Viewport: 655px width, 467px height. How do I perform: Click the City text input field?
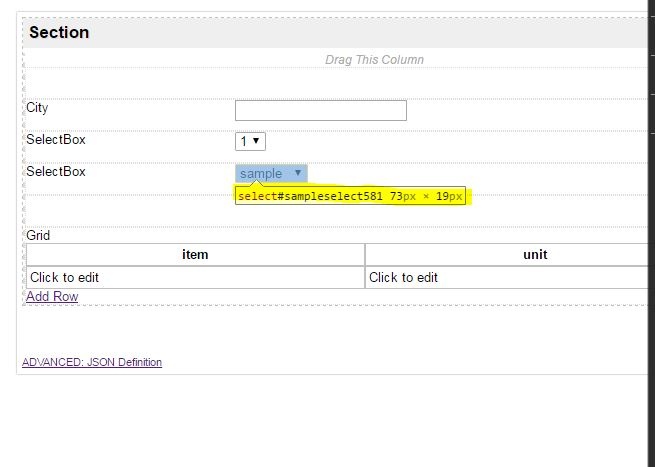pos(320,110)
